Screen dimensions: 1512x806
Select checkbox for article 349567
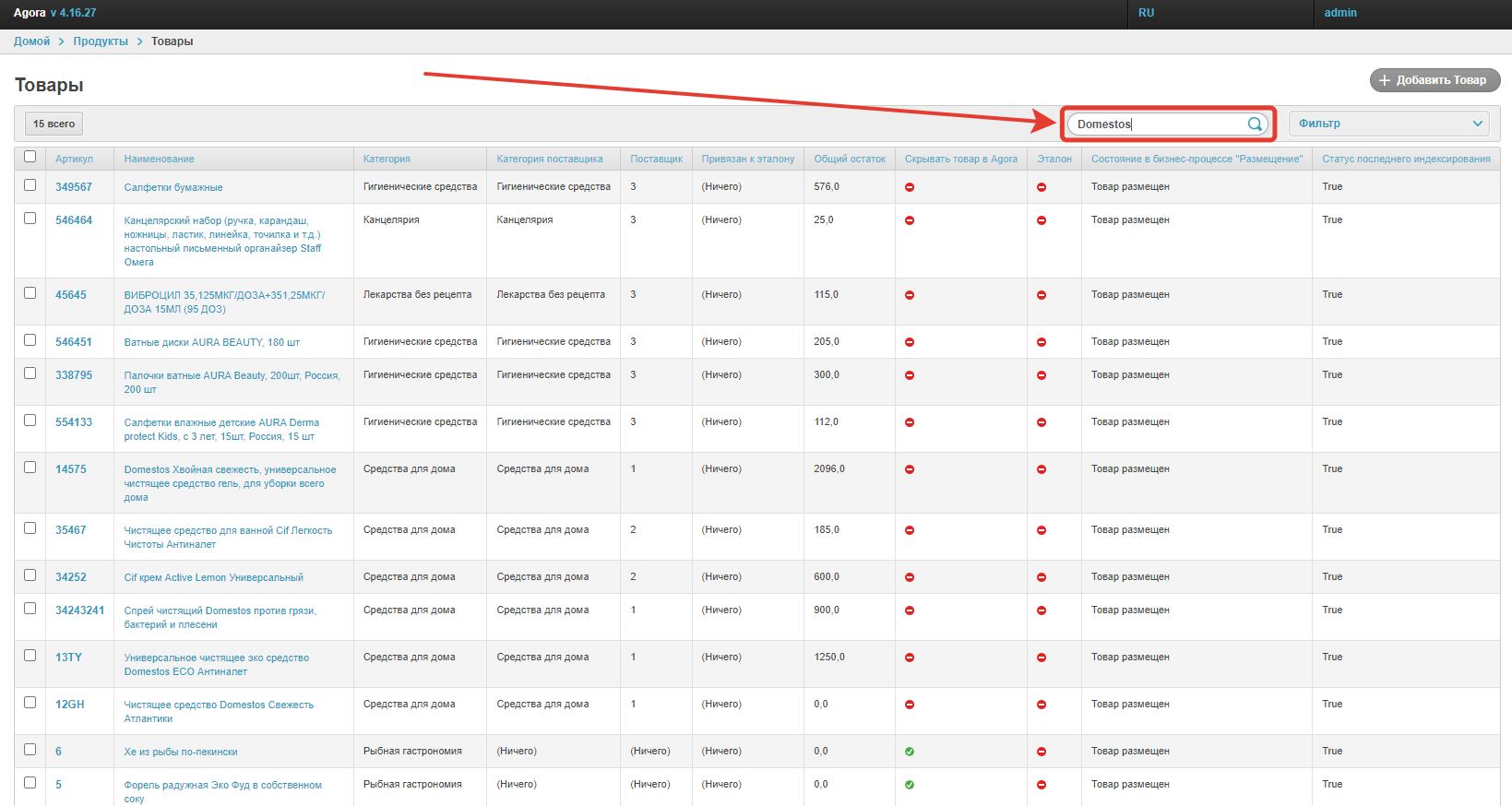click(30, 185)
